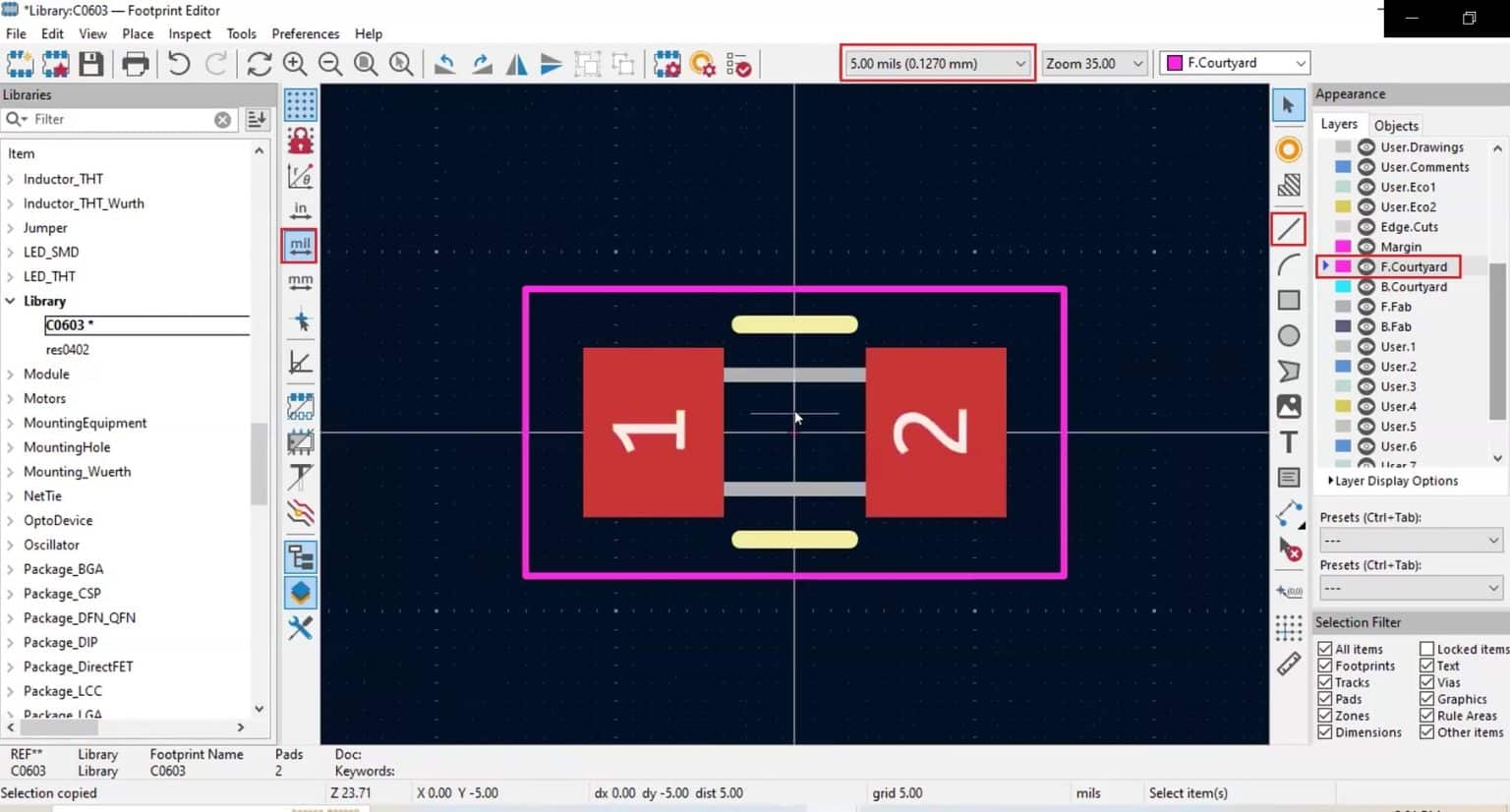This screenshot has height=812, width=1510.
Task: Clear the library filter field
Action: point(223,119)
